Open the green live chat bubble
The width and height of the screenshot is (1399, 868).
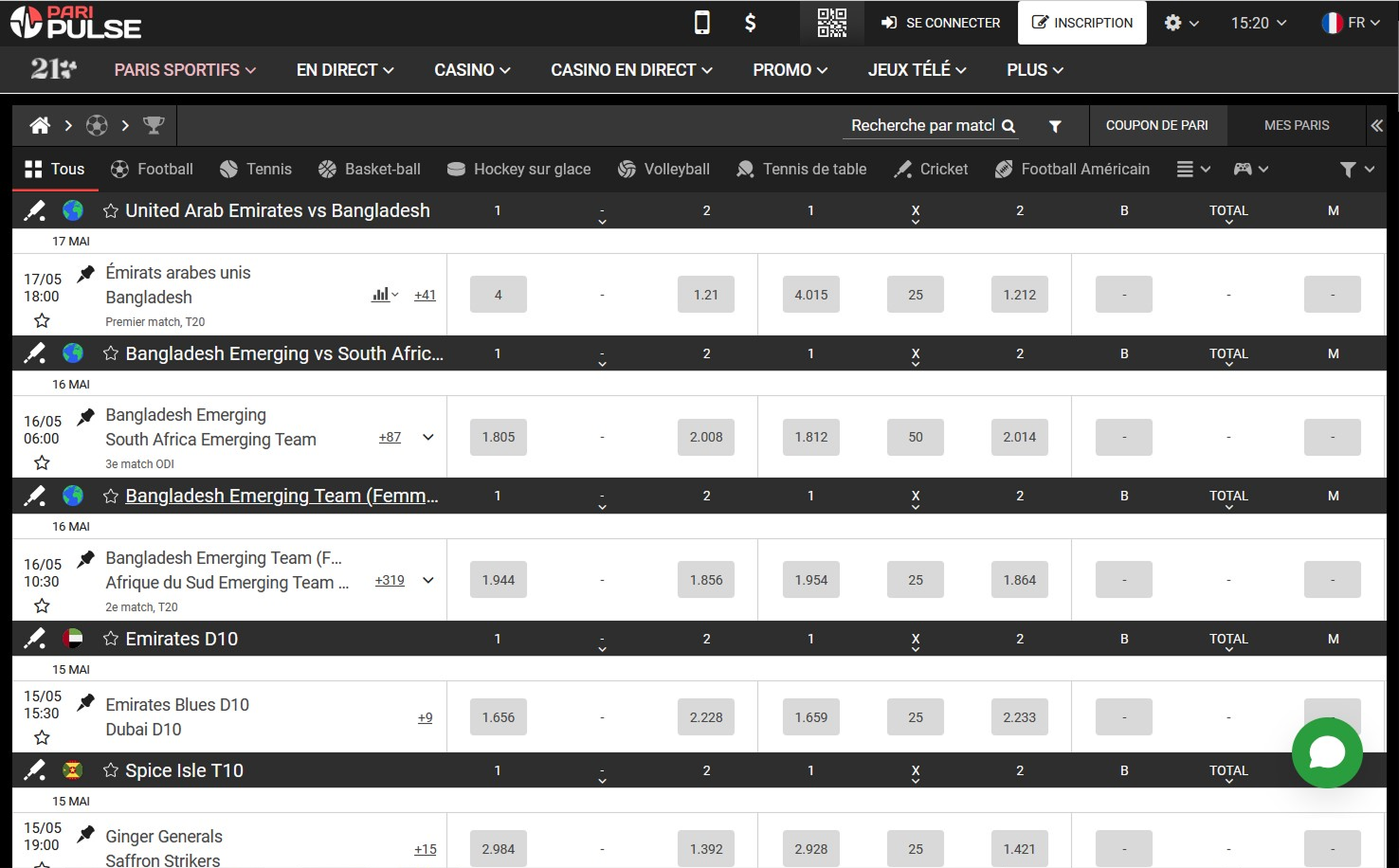click(x=1326, y=752)
